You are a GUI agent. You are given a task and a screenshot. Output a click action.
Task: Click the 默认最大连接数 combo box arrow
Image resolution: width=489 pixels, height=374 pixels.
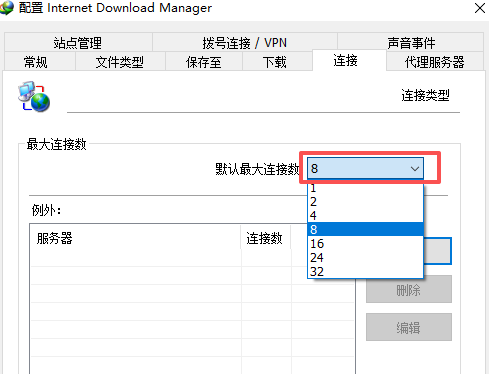point(415,169)
